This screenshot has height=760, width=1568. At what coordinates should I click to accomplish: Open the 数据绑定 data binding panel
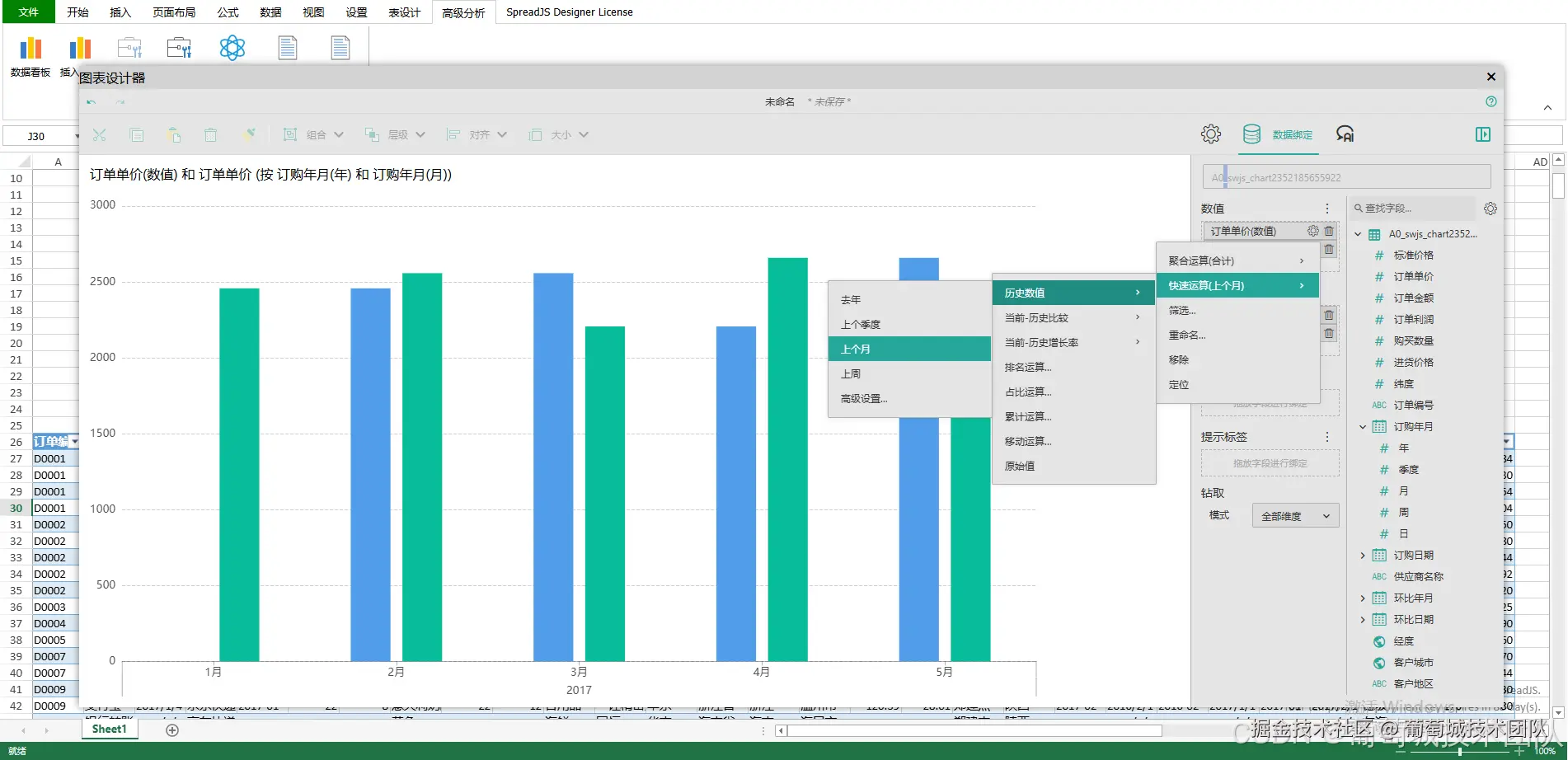[1278, 134]
